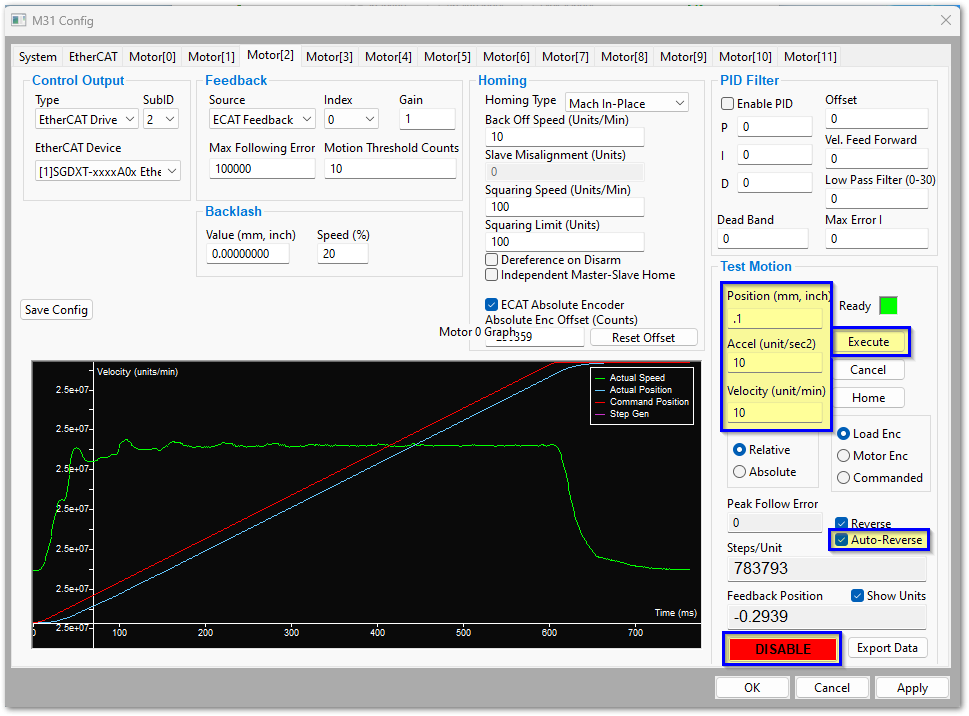This screenshot has width=969, height=716.
Task: Open the Homing Type dropdown
Action: [627, 104]
